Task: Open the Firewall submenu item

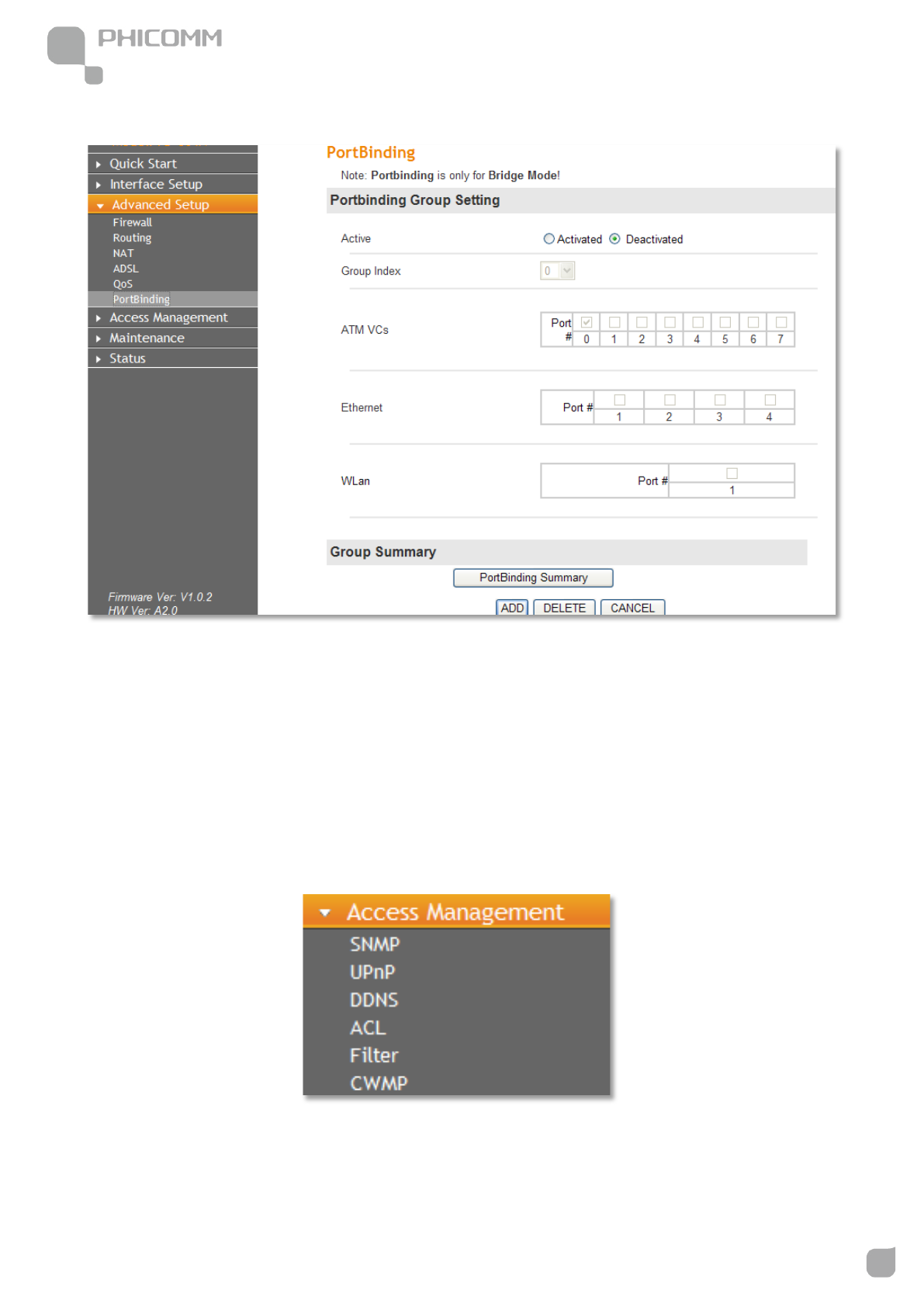Action: tap(133, 222)
